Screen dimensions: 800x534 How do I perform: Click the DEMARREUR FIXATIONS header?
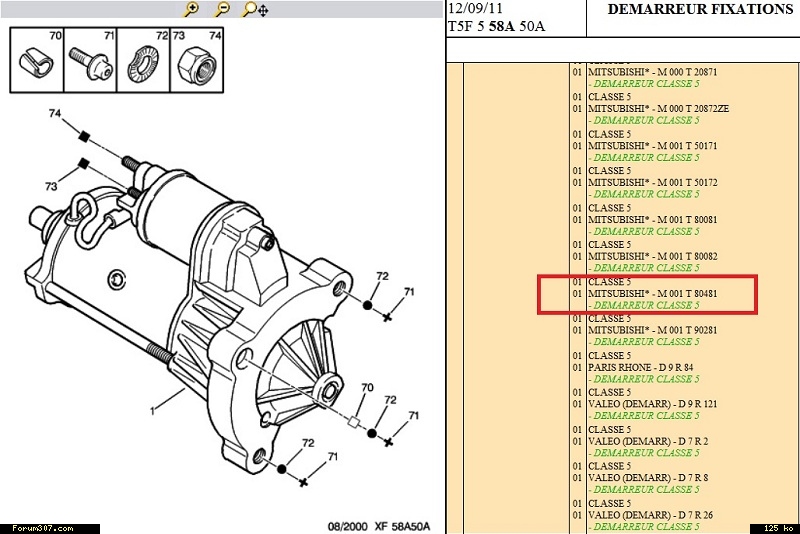tap(700, 9)
